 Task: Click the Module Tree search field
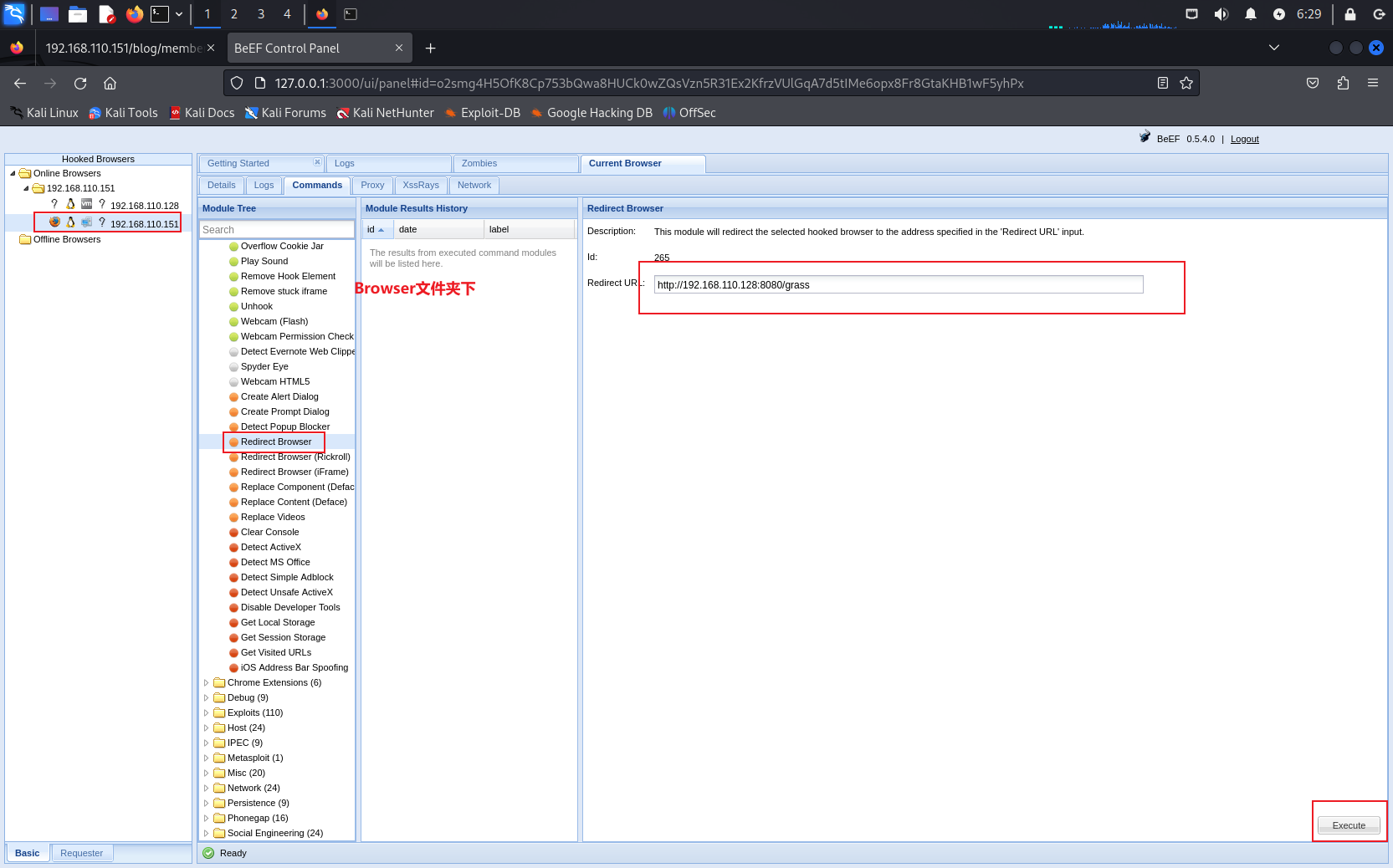(x=277, y=229)
